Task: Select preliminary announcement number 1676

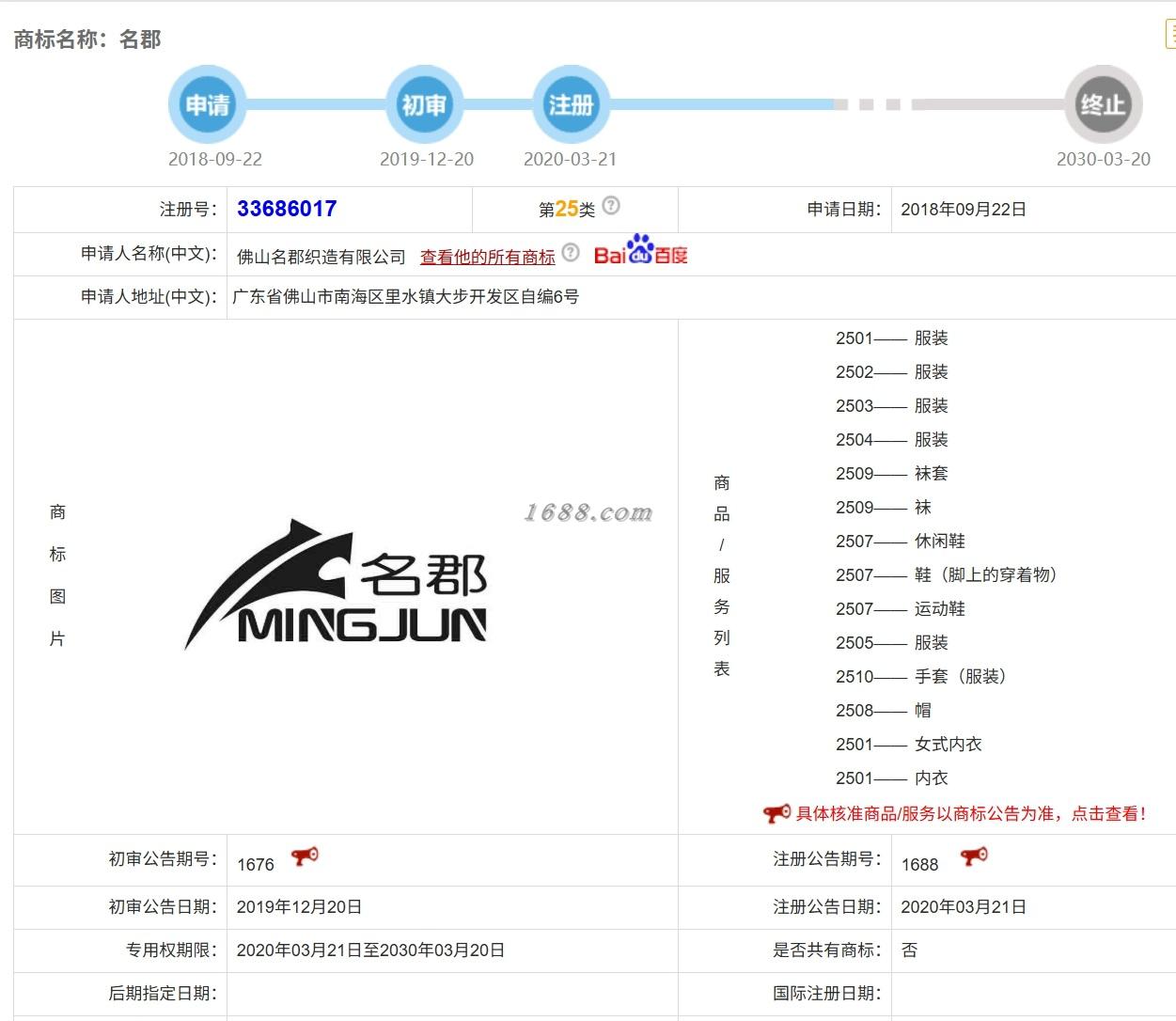Action: click(x=256, y=865)
